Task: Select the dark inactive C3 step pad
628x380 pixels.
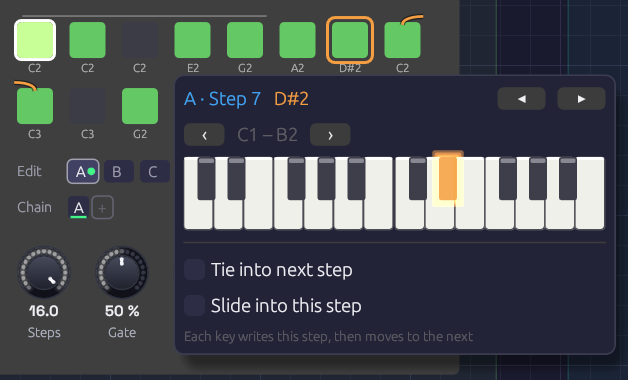Action: tap(87, 106)
